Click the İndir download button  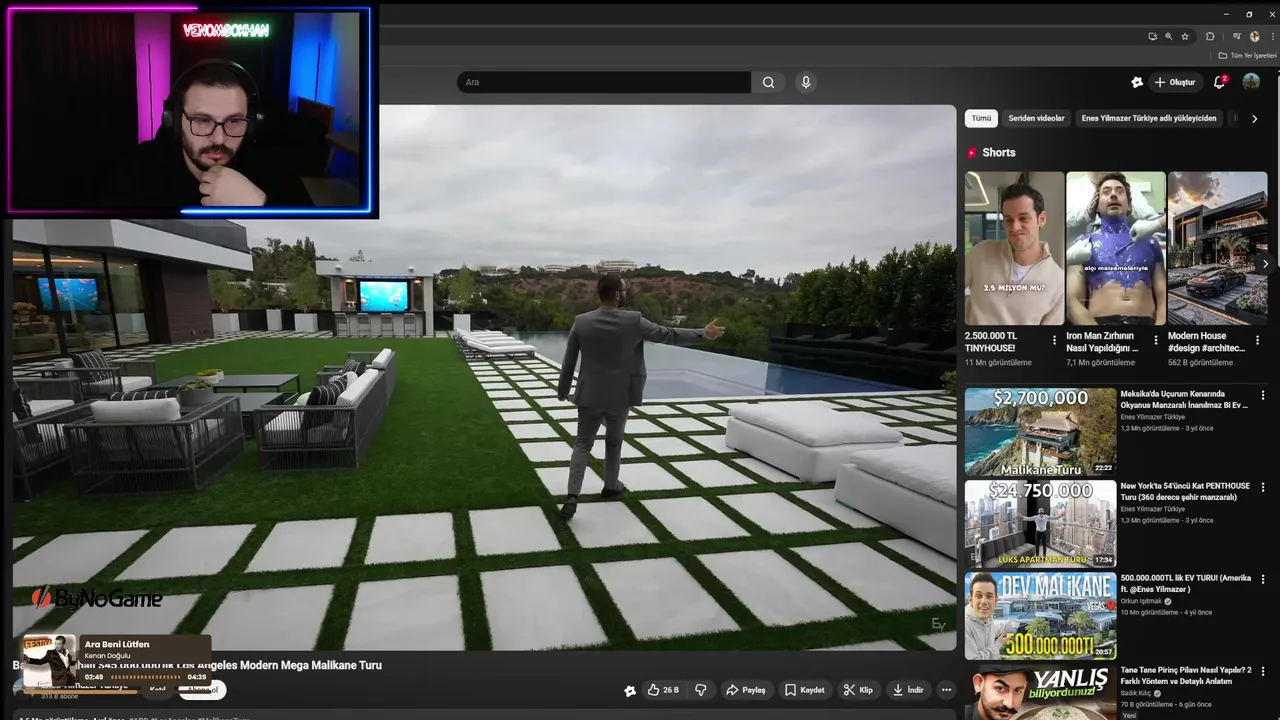tap(910, 690)
